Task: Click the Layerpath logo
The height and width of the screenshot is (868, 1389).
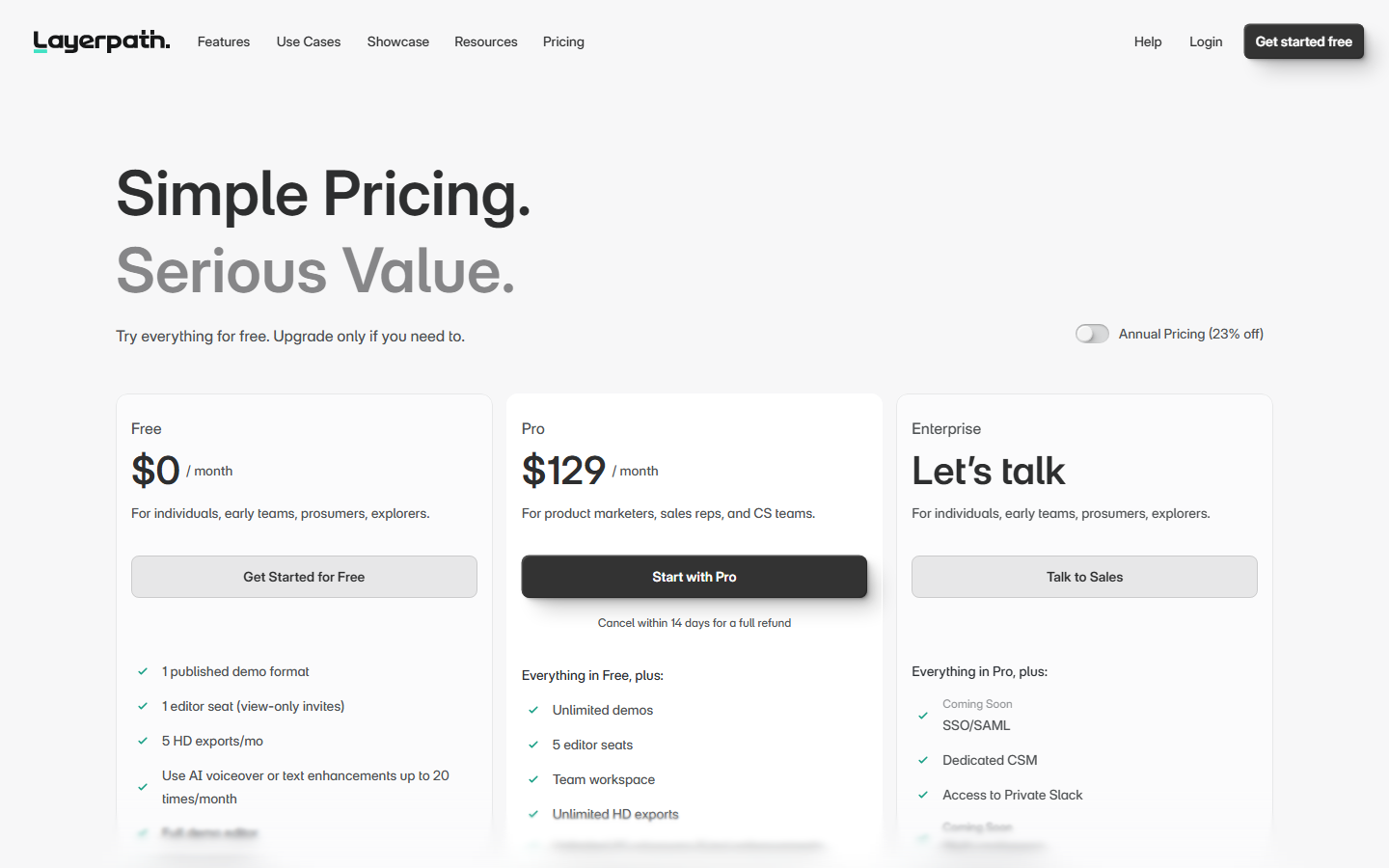Action: [x=101, y=41]
